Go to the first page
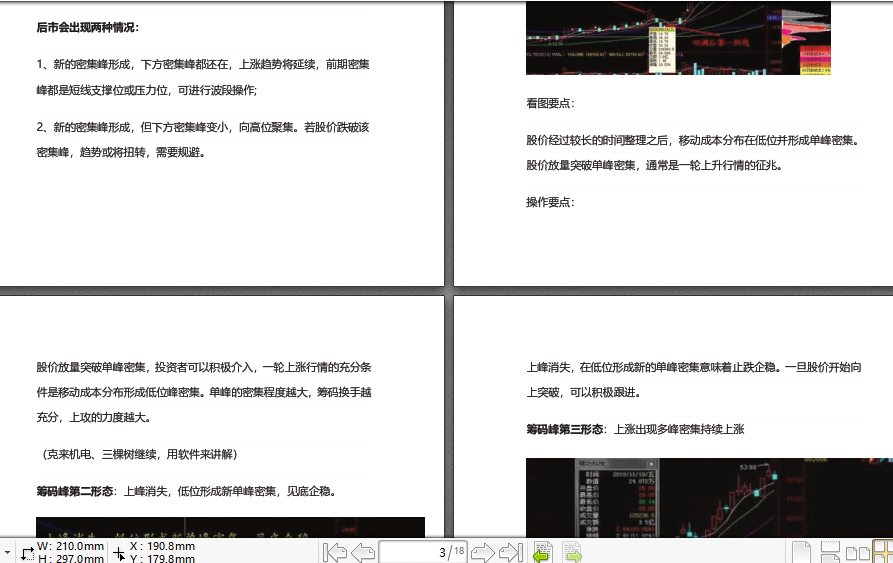Viewport: 893px width, 563px height. point(335,552)
